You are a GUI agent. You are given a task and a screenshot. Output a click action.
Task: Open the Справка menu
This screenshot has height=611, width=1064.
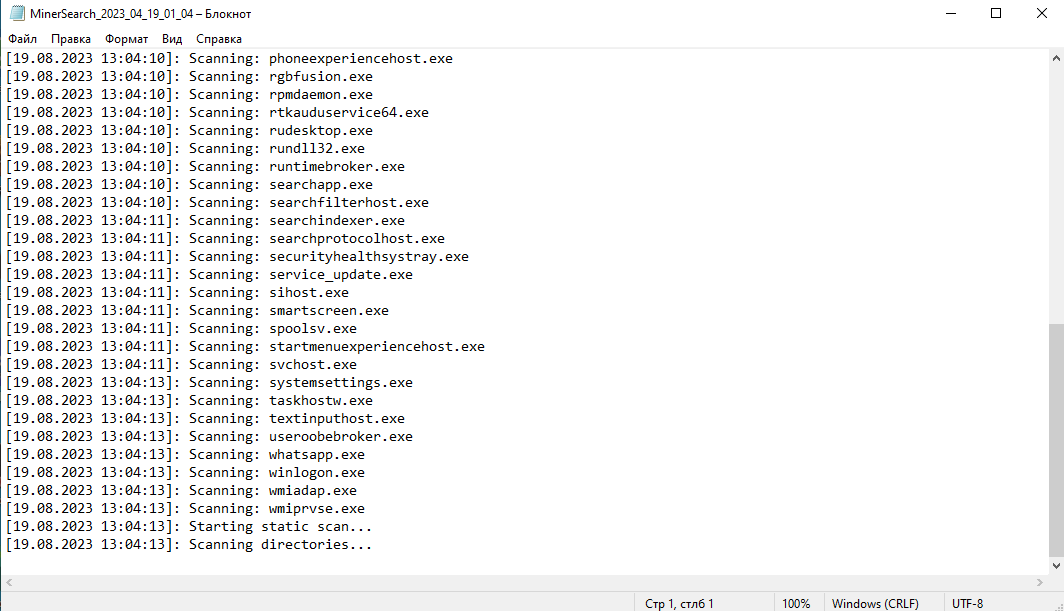(218, 39)
